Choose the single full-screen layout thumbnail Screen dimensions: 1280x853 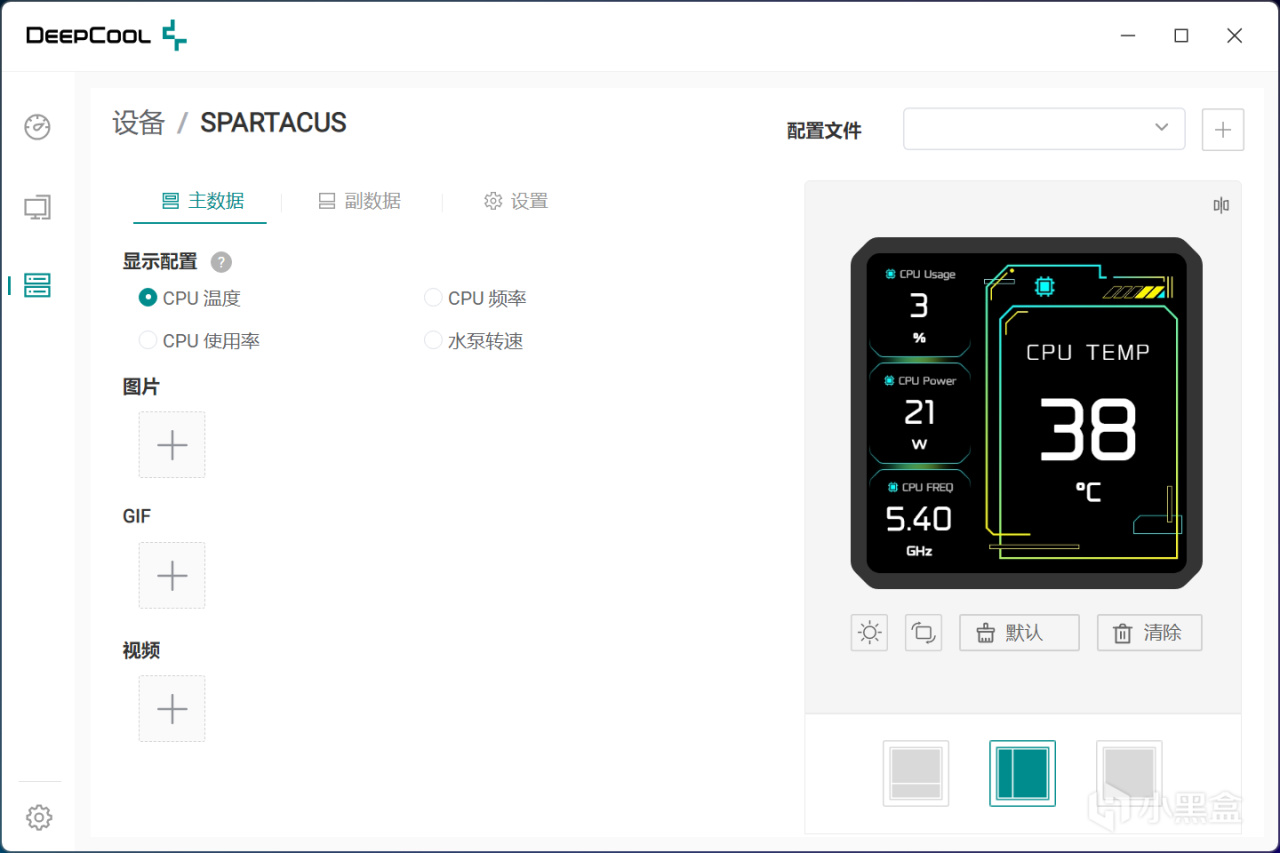coord(1129,773)
